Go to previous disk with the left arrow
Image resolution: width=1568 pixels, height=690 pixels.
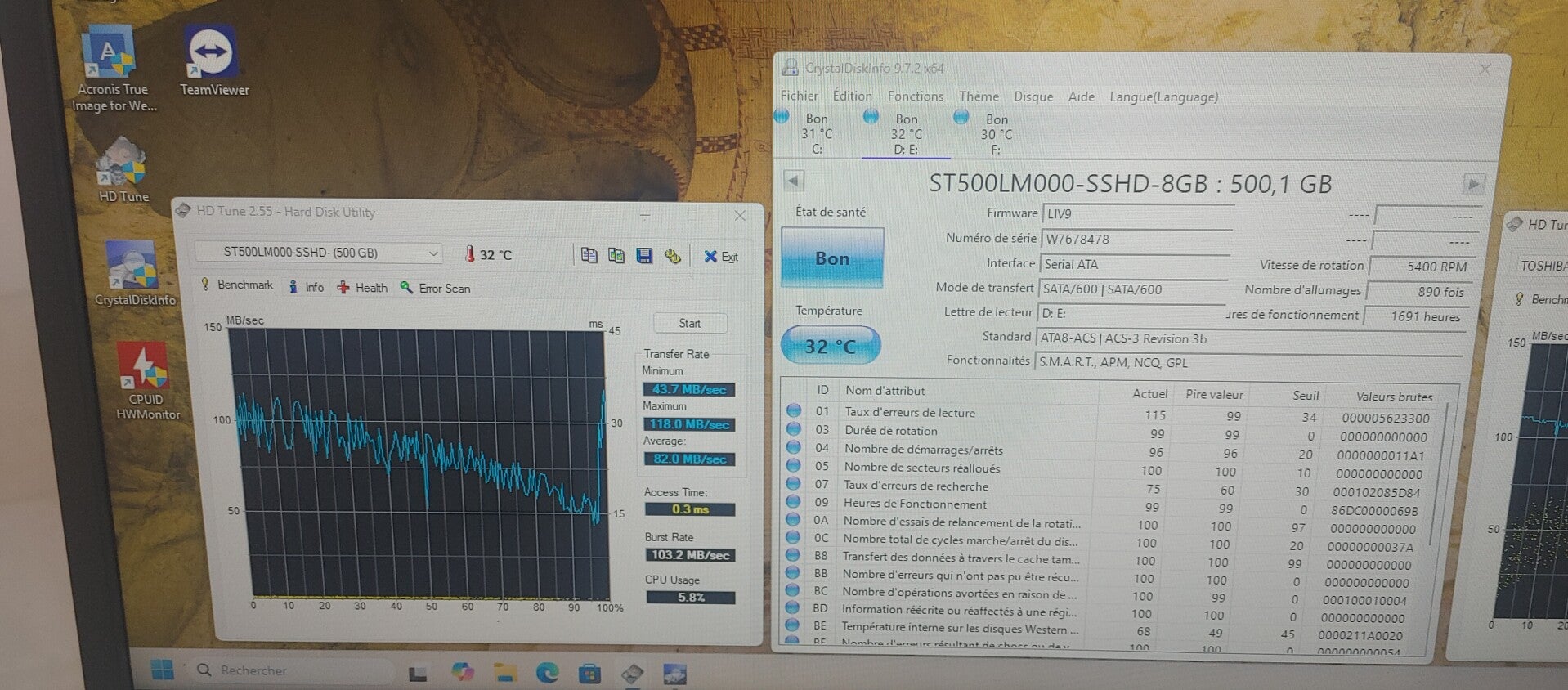793,181
